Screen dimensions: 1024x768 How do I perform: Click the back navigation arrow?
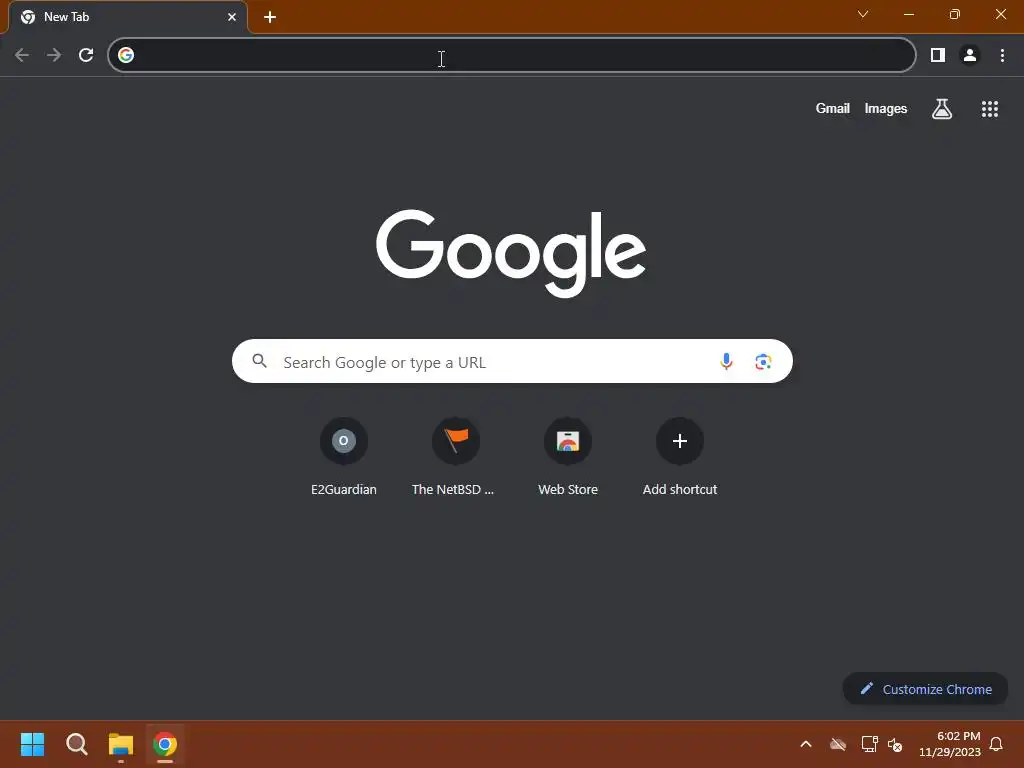coord(22,55)
